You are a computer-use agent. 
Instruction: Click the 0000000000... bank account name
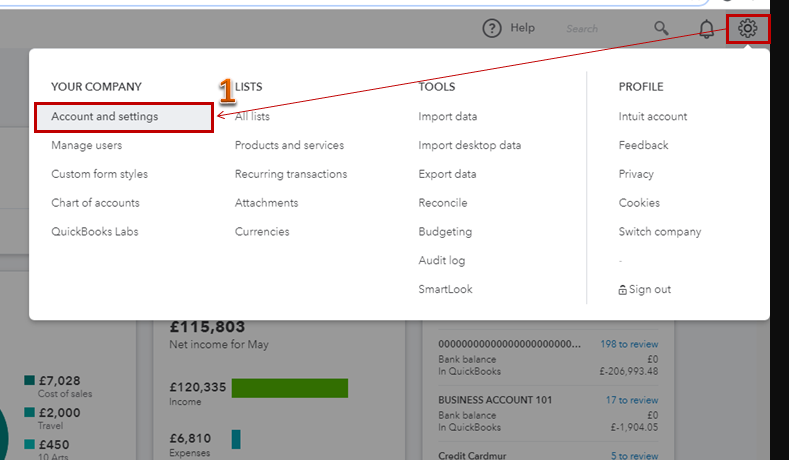tap(509, 344)
